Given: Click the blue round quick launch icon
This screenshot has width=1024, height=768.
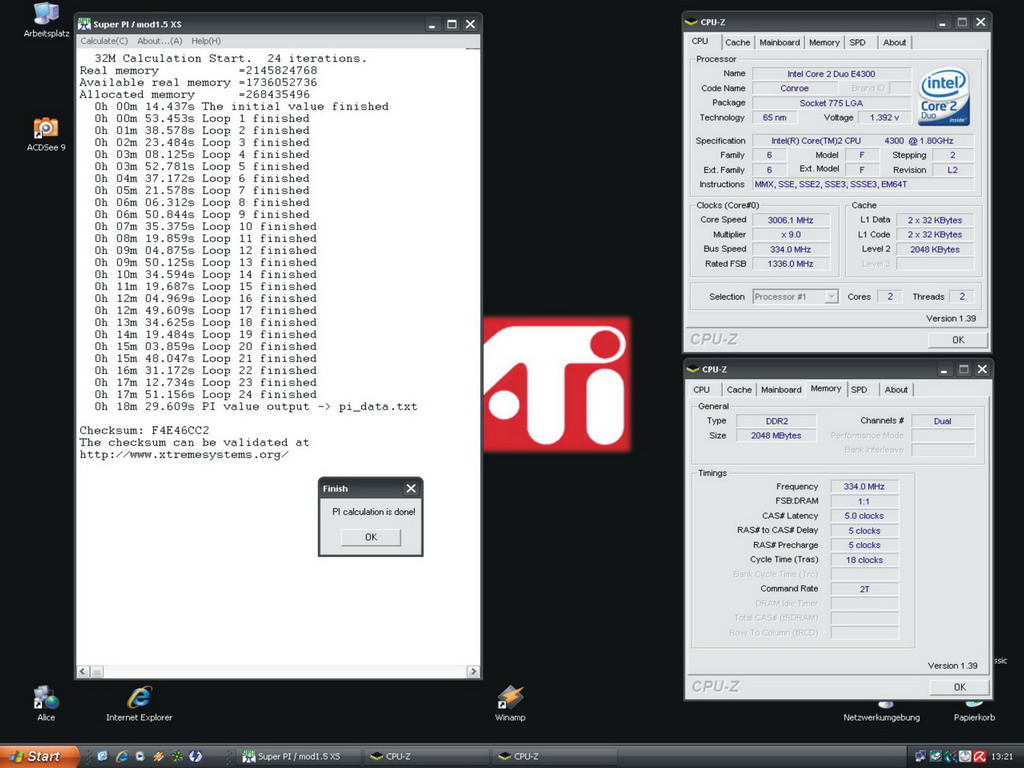Looking at the screenshot, I should coord(195,756).
